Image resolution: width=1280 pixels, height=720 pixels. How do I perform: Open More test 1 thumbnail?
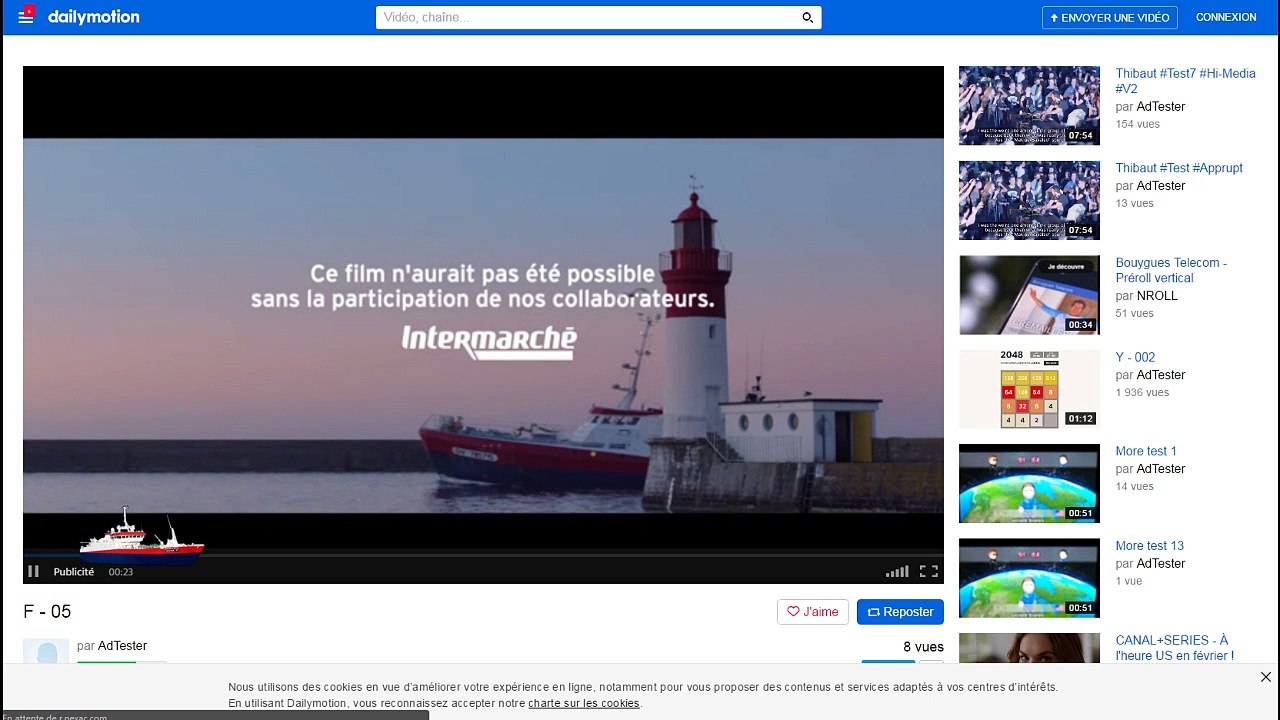click(1029, 483)
